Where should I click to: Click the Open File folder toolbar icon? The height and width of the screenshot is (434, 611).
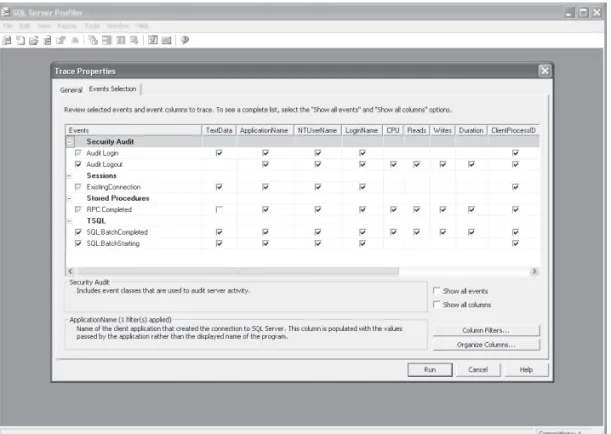tap(34, 40)
